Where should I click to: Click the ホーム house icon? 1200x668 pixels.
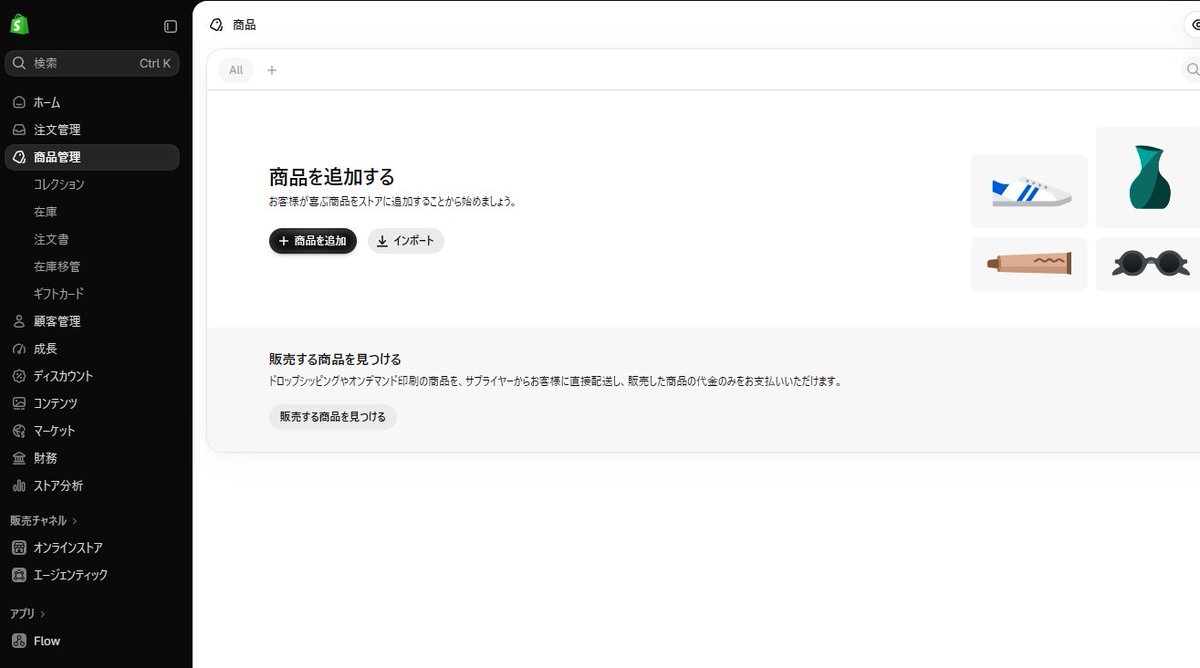[19, 102]
